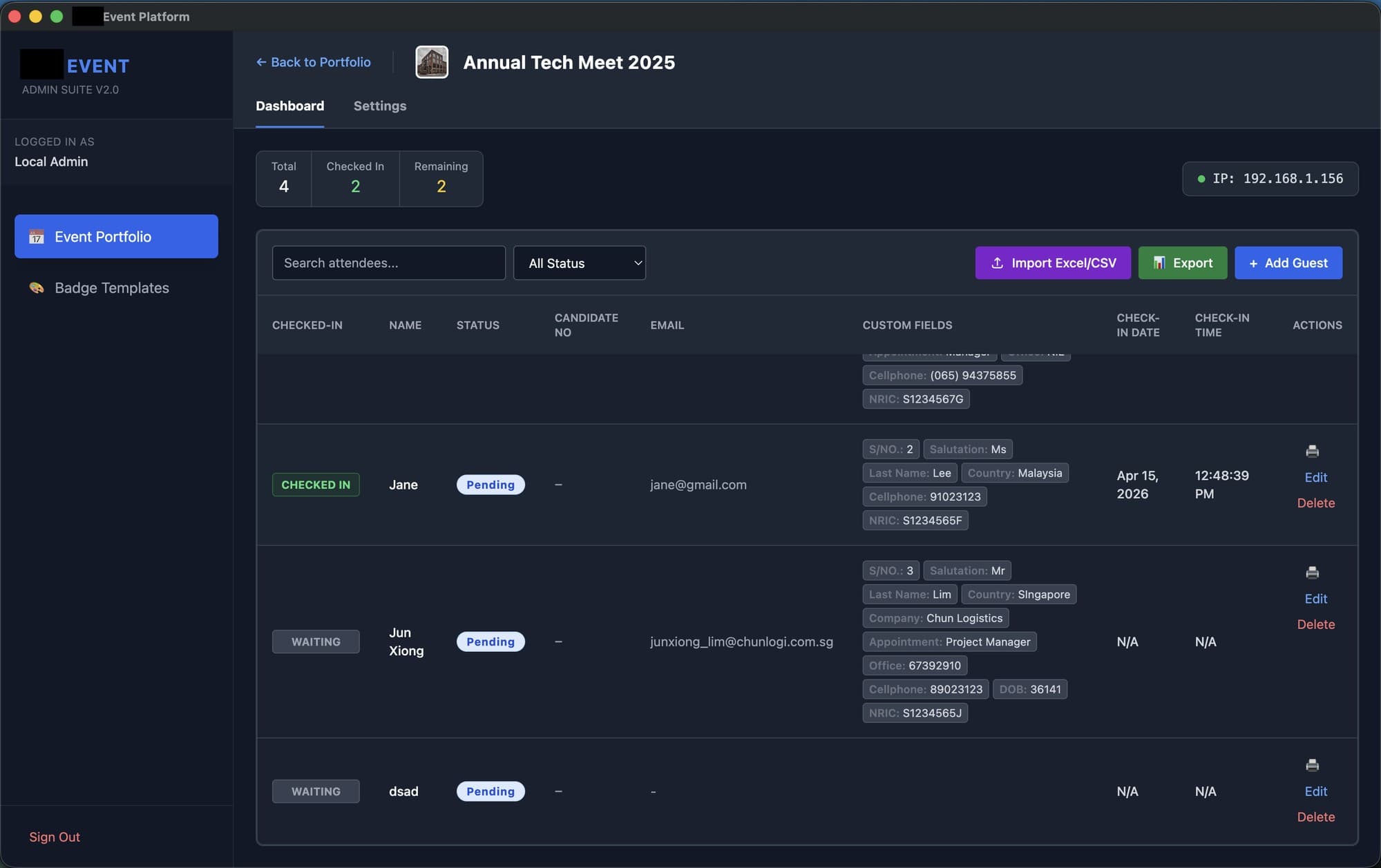Click the palette icon beside Badge Templates
The image size is (1381, 868).
pos(37,288)
